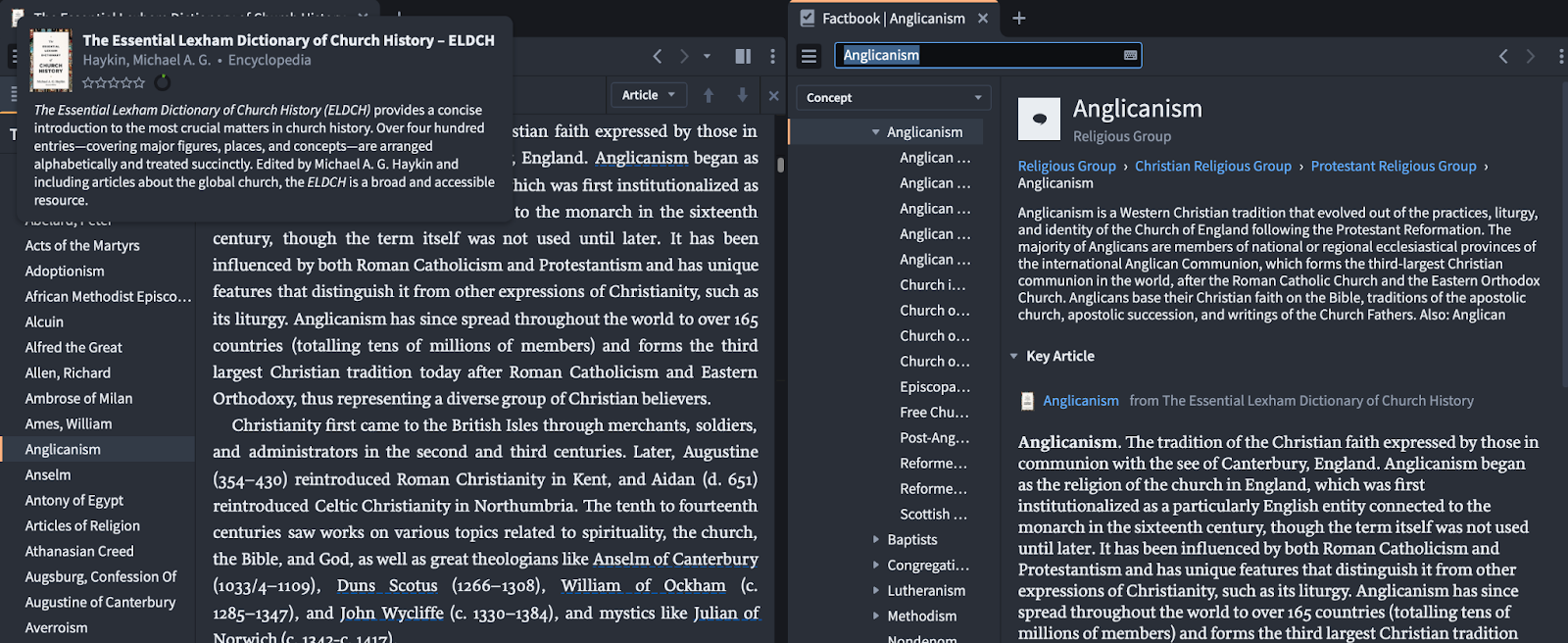Follow the Duns Scotus article link

coord(387,585)
